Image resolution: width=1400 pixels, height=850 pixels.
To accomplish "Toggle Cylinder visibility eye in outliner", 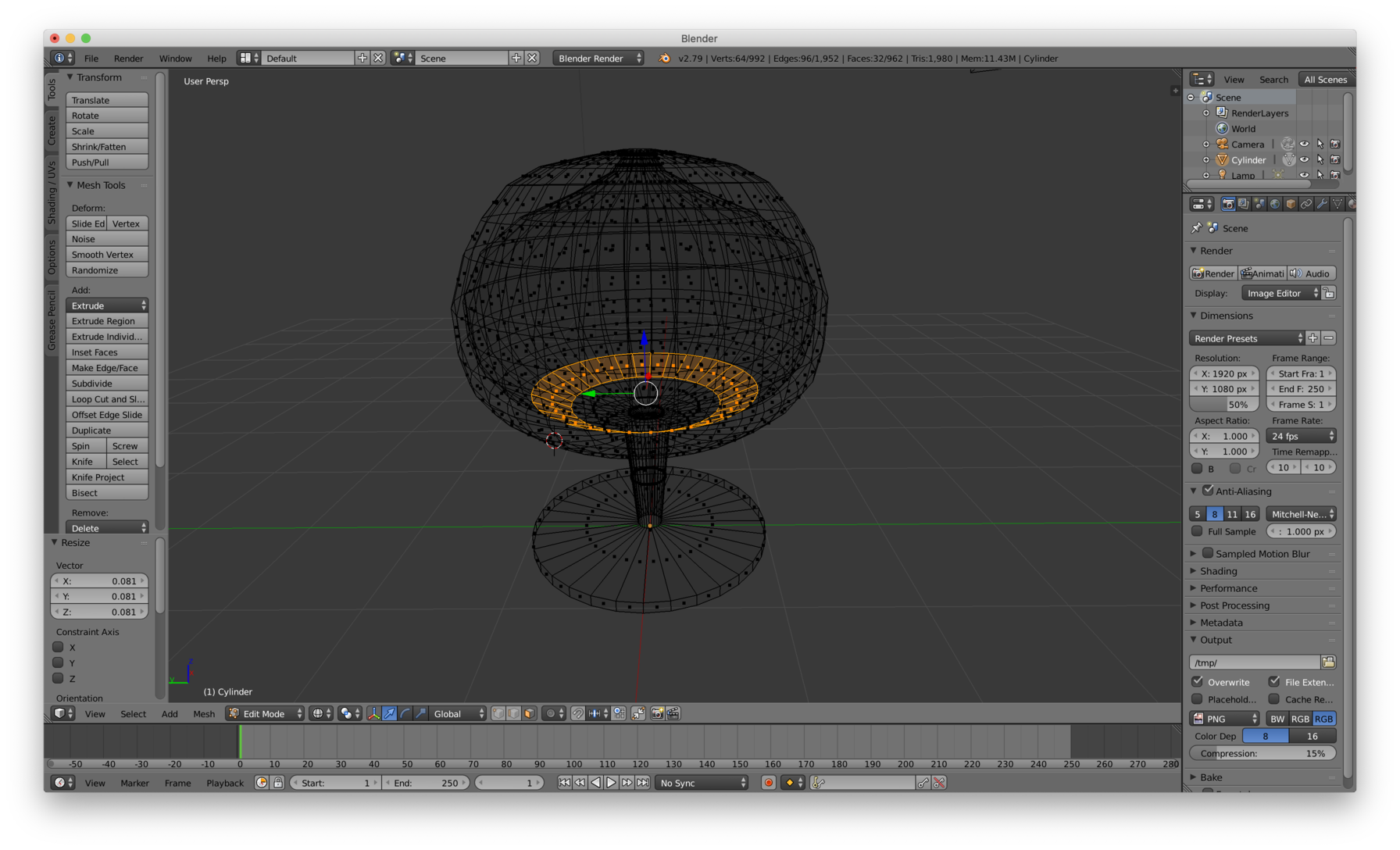I will pos(1304,160).
